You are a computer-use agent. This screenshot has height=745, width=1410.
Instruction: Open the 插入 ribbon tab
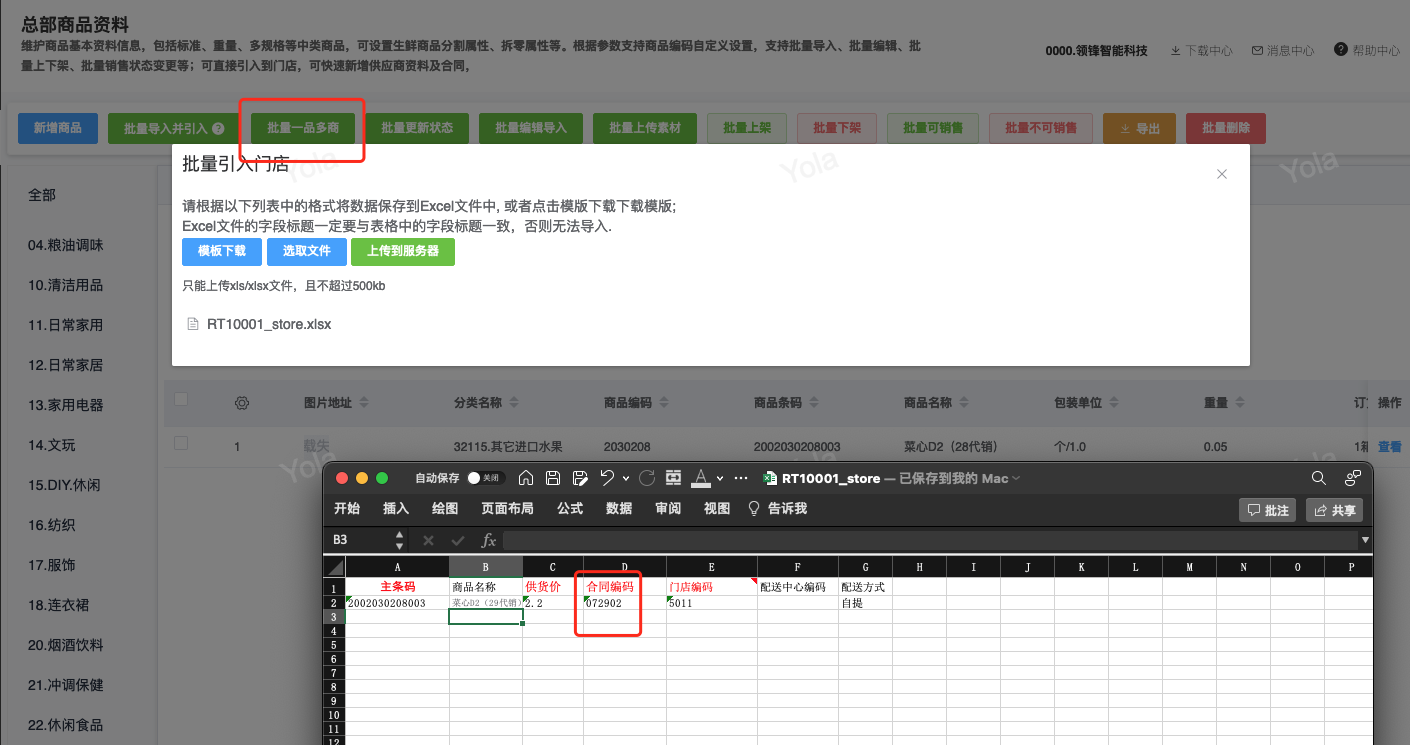tap(396, 509)
